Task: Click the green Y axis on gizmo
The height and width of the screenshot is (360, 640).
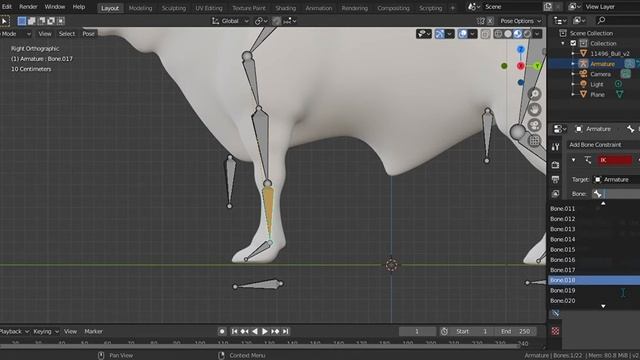Action: tap(537, 66)
